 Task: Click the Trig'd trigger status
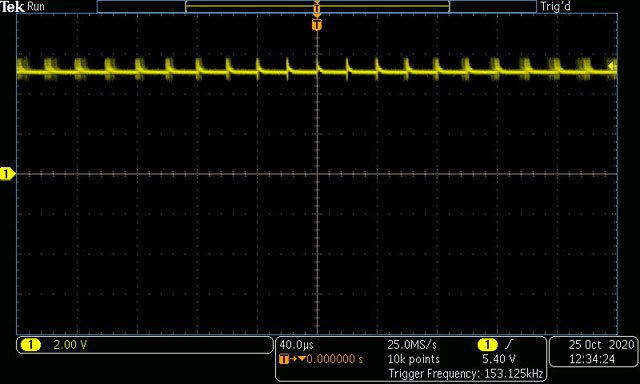point(556,7)
